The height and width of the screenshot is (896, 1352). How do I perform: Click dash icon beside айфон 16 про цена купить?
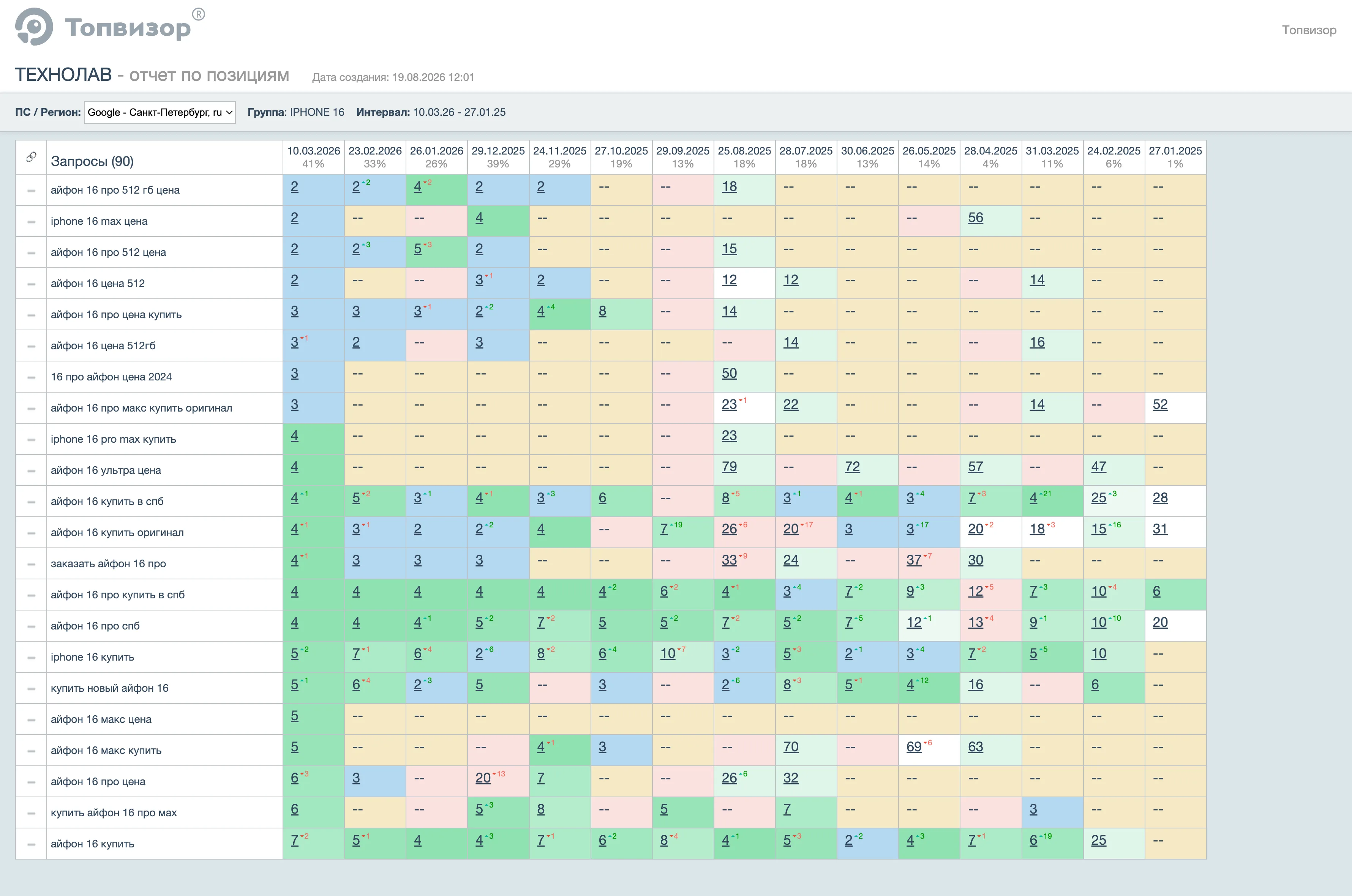[32, 315]
